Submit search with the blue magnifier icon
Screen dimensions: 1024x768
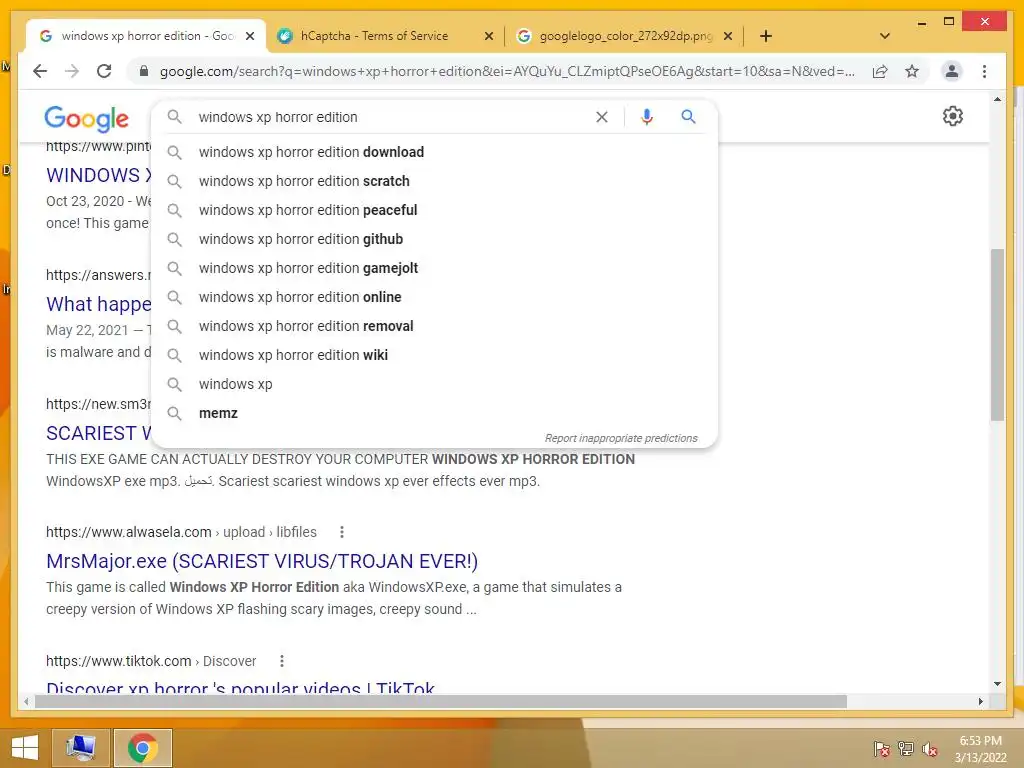688,117
